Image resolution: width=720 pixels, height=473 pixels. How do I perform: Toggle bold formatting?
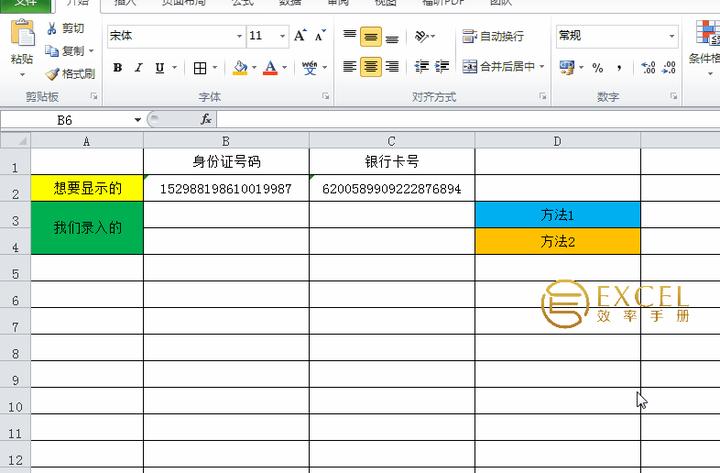118,68
